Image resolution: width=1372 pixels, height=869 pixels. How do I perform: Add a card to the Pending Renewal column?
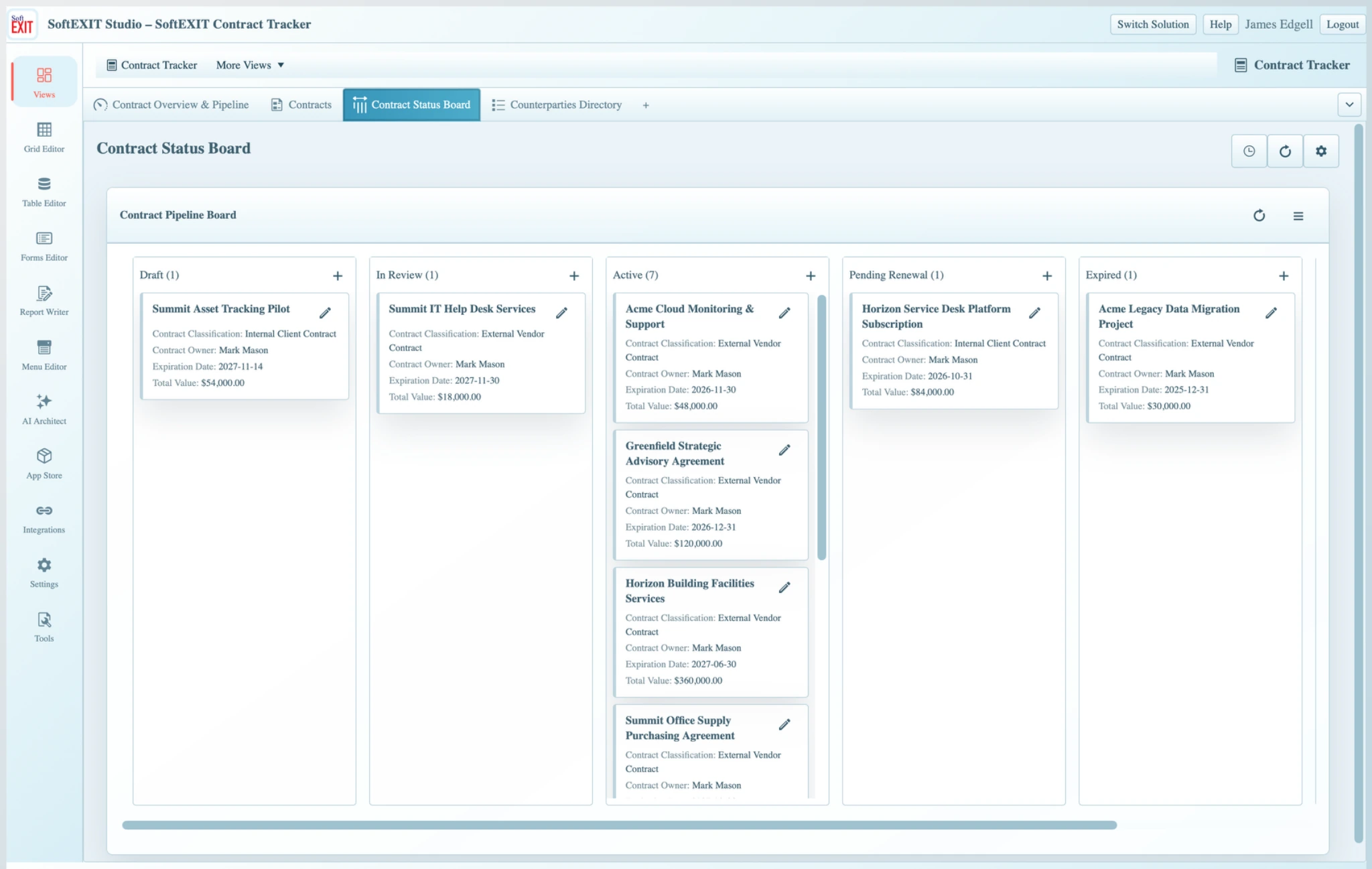(1047, 276)
